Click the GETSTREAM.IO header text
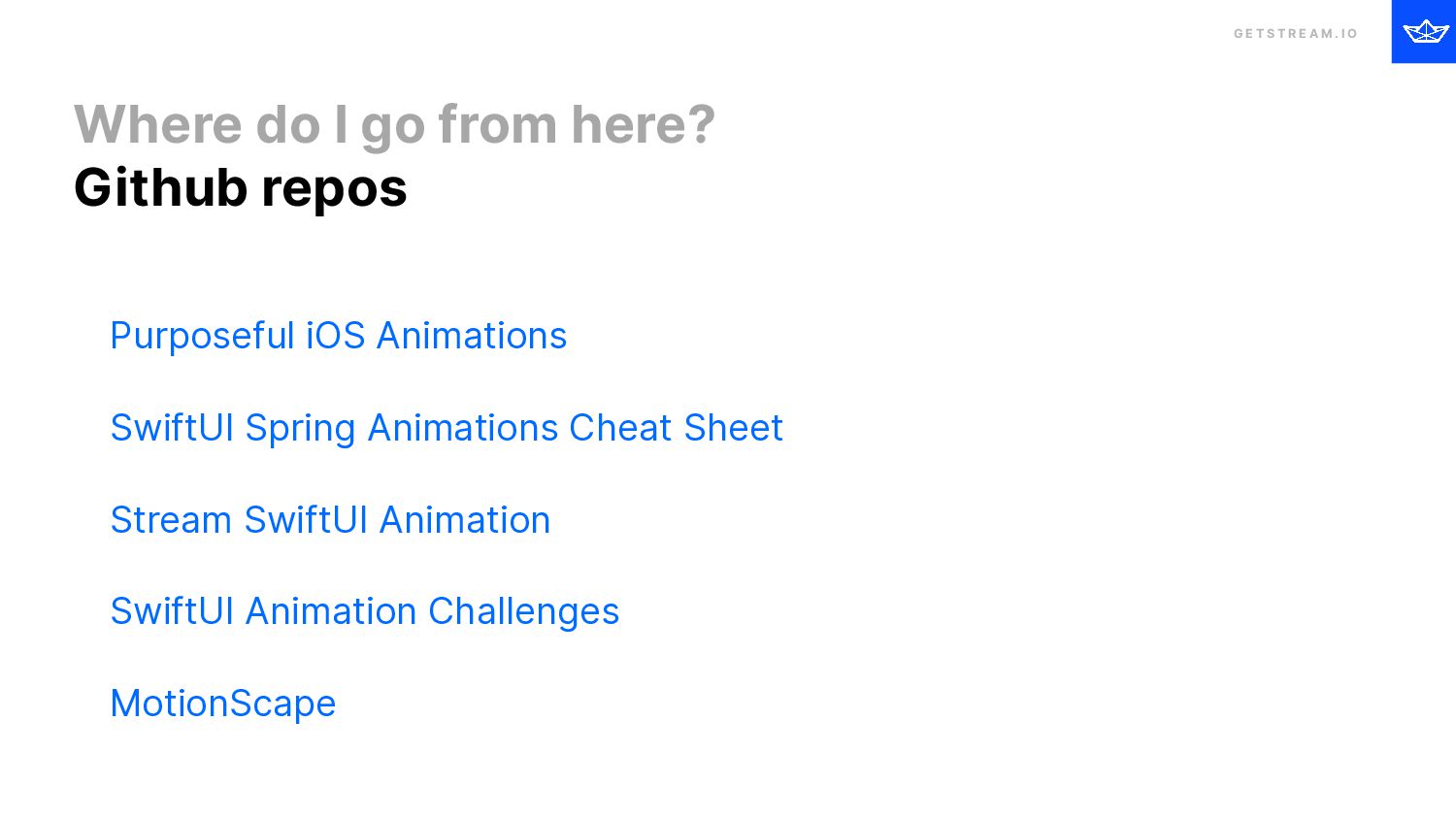 point(1295,34)
